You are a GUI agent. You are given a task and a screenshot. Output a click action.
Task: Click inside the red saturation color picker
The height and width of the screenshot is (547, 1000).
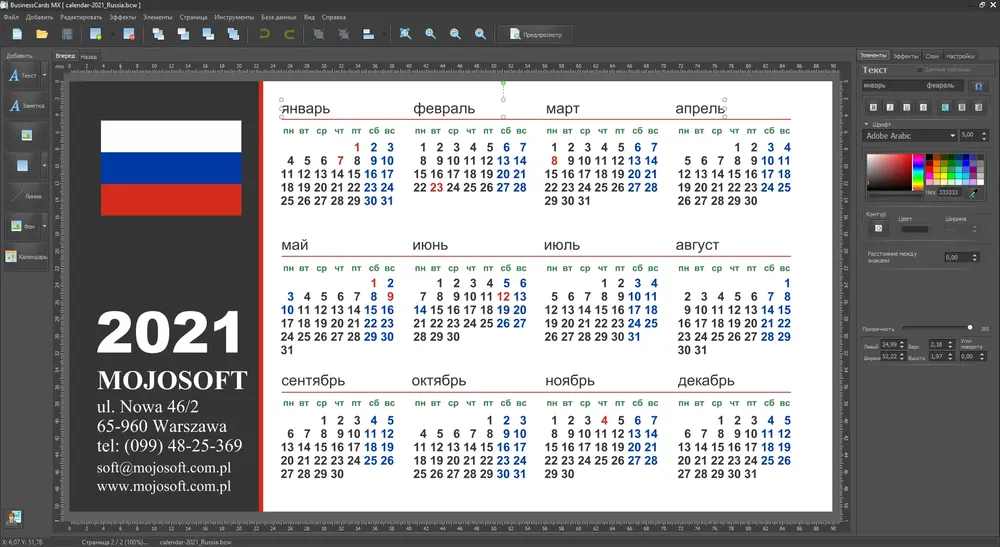pos(888,172)
